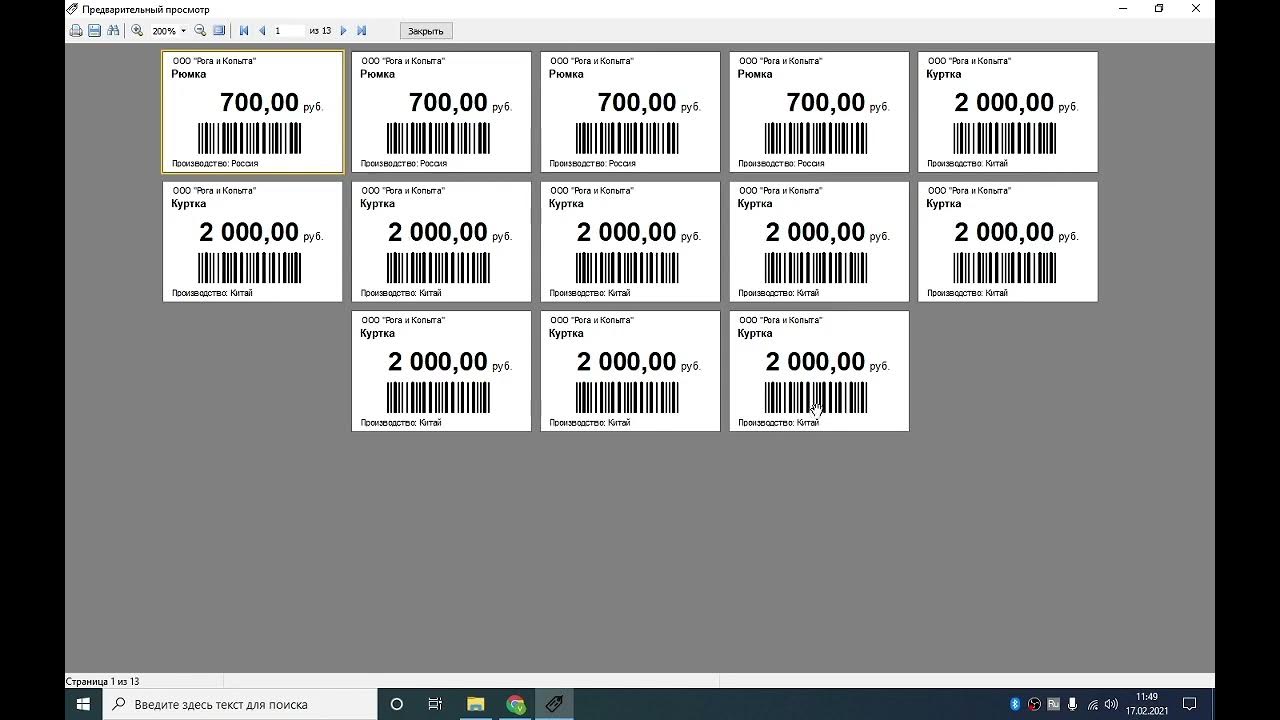The image size is (1280, 720).
Task: Save the preview using the diskette icon
Action: (x=94, y=31)
